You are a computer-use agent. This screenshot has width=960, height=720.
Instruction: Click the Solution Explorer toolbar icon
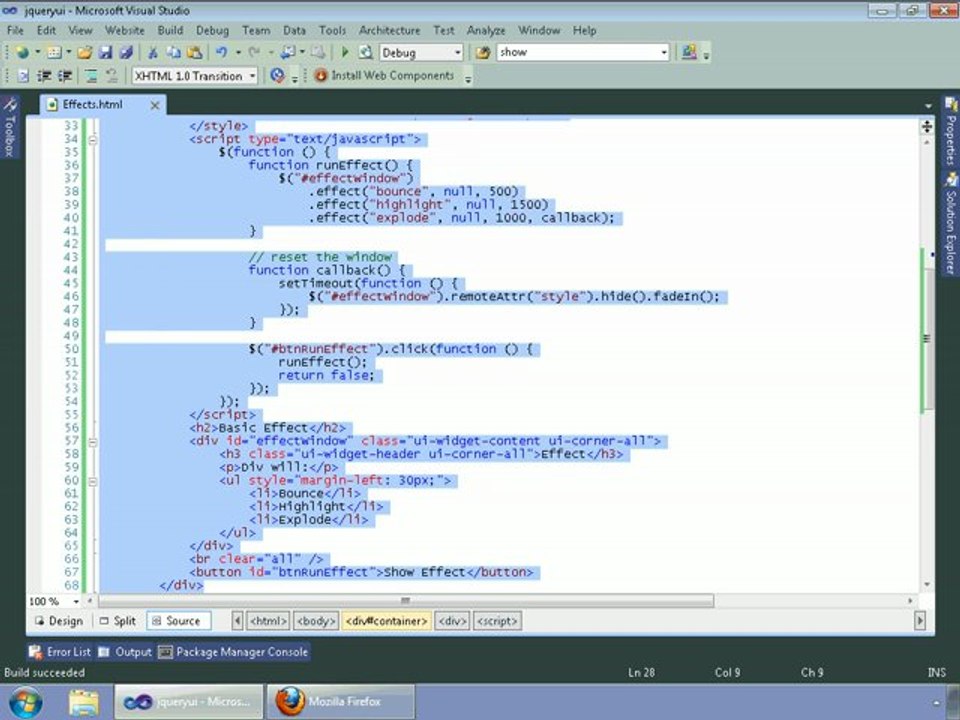coord(689,53)
